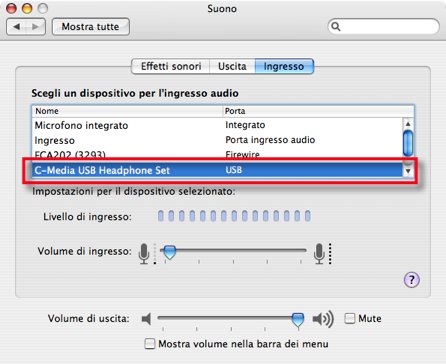This screenshot has height=364, width=446.
Task: Click the device list scroll up arrow
Action: click(408, 124)
